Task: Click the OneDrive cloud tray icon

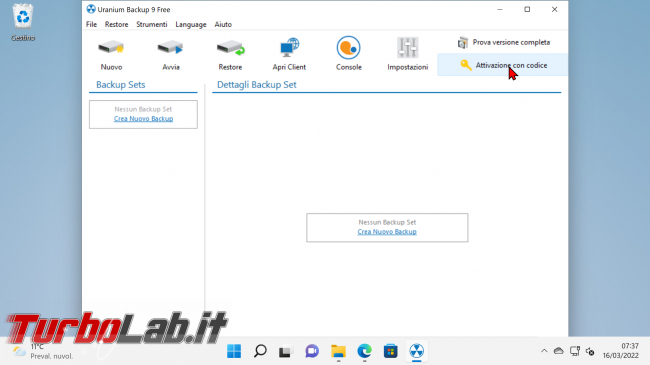Action: (x=559, y=351)
